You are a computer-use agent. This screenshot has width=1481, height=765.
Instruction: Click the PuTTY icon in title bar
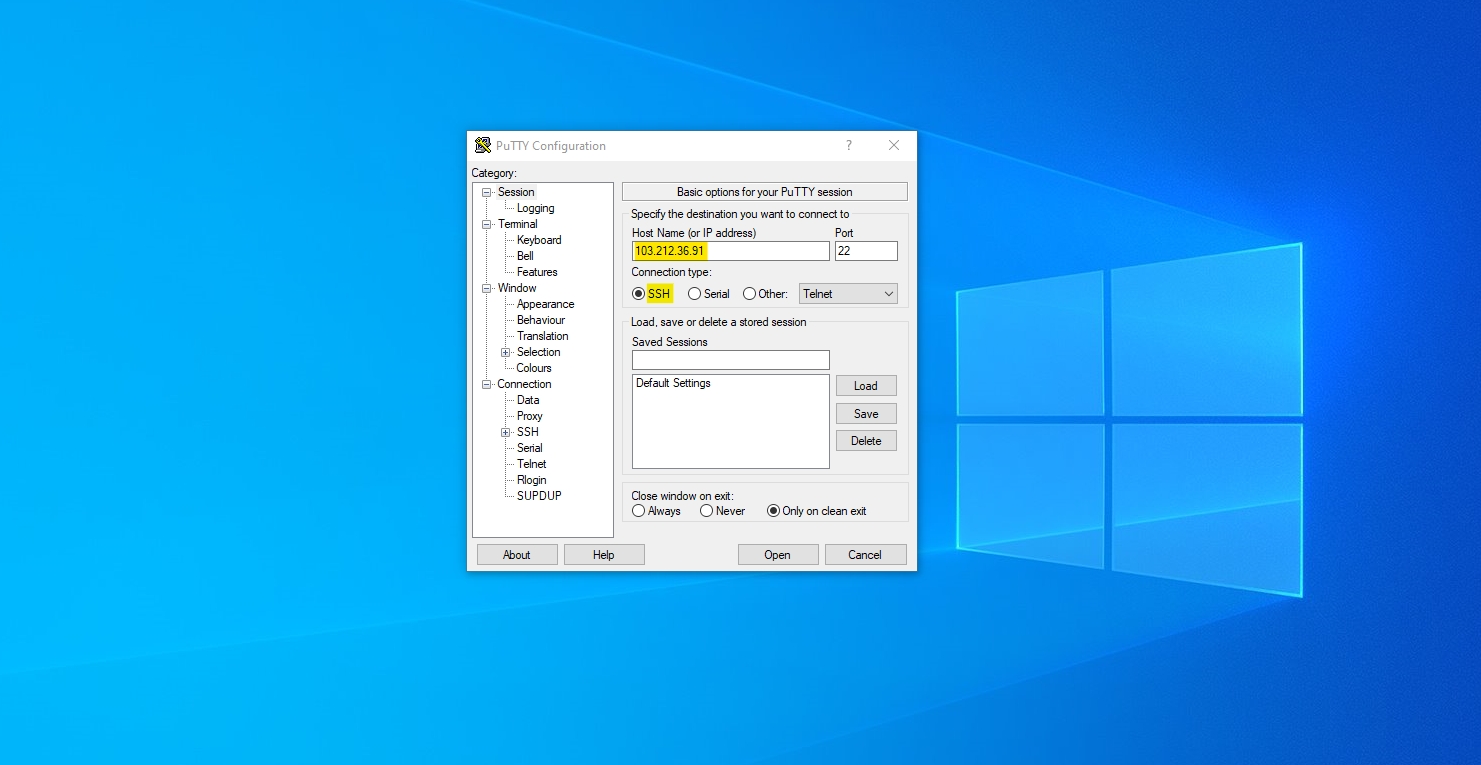[x=483, y=145]
